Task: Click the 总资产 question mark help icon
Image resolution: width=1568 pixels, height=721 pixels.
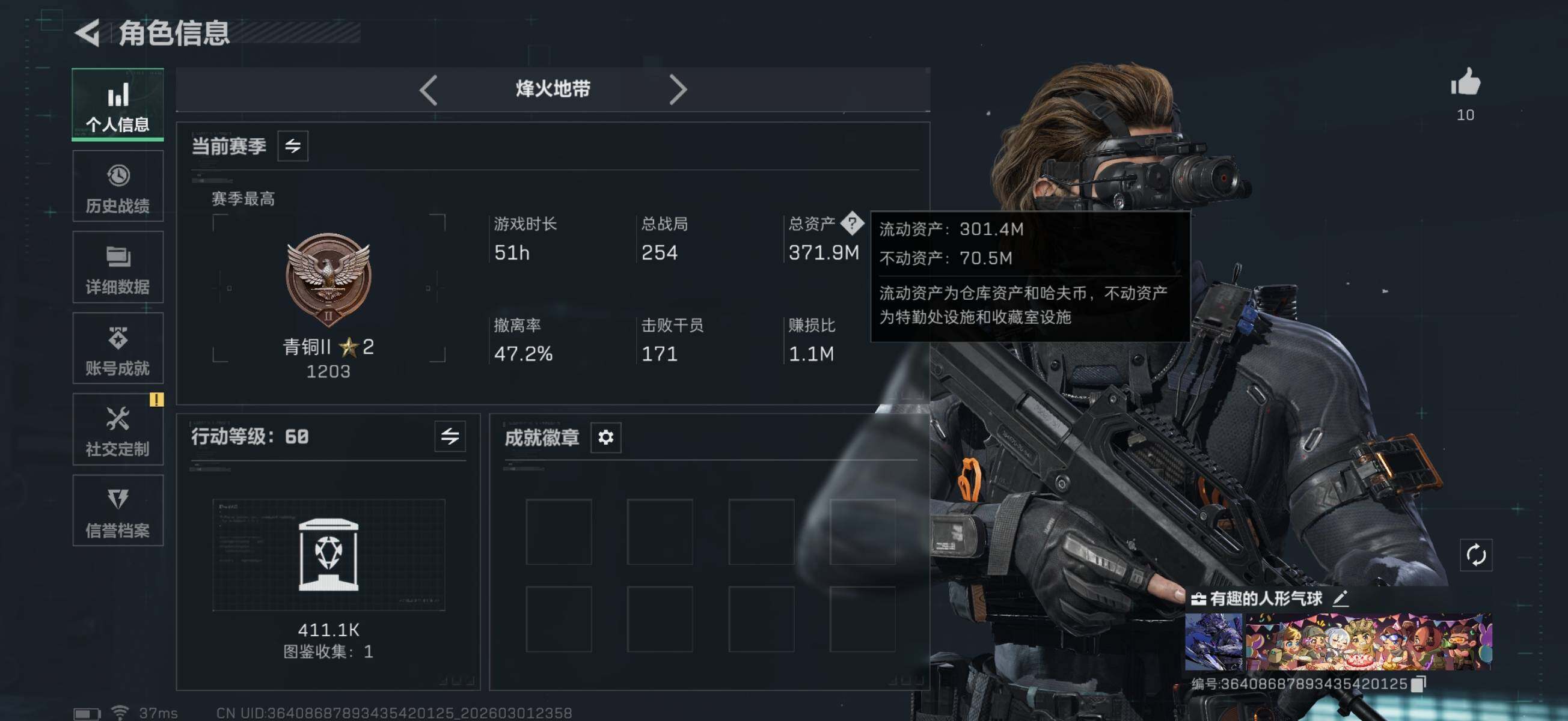Action: 851,224
